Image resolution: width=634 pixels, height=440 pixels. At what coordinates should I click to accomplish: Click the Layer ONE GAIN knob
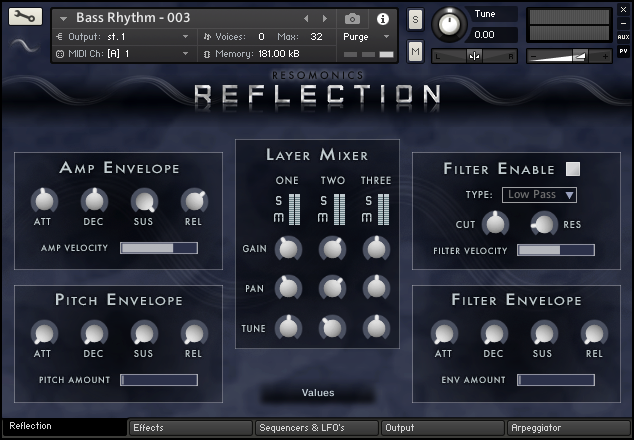pos(288,249)
